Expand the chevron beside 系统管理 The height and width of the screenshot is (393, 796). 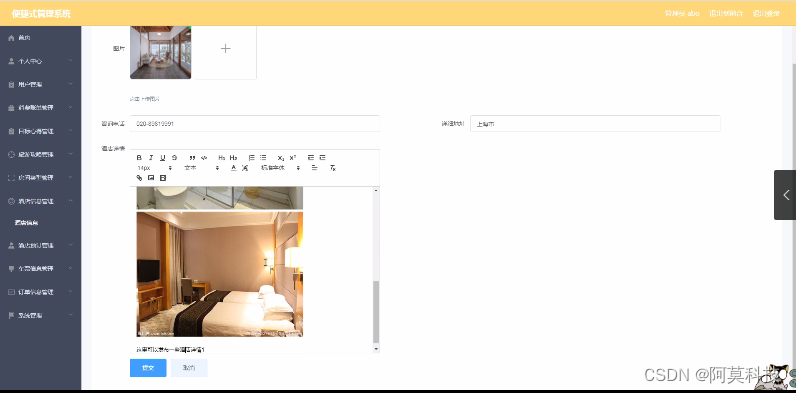tap(71, 315)
